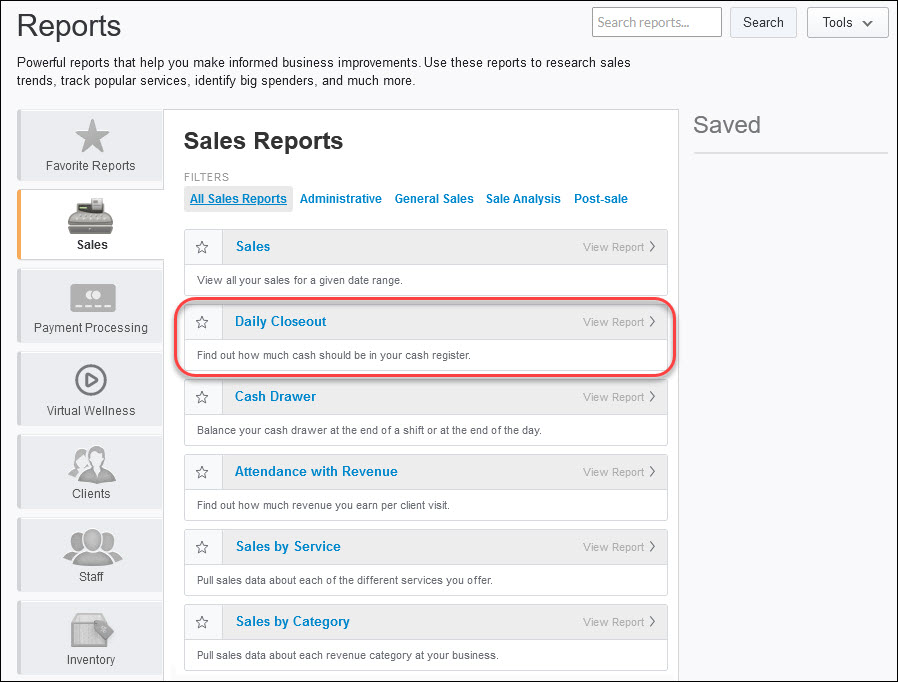Open the Tools dropdown menu
Screen dimensions: 898x682
click(x=847, y=23)
